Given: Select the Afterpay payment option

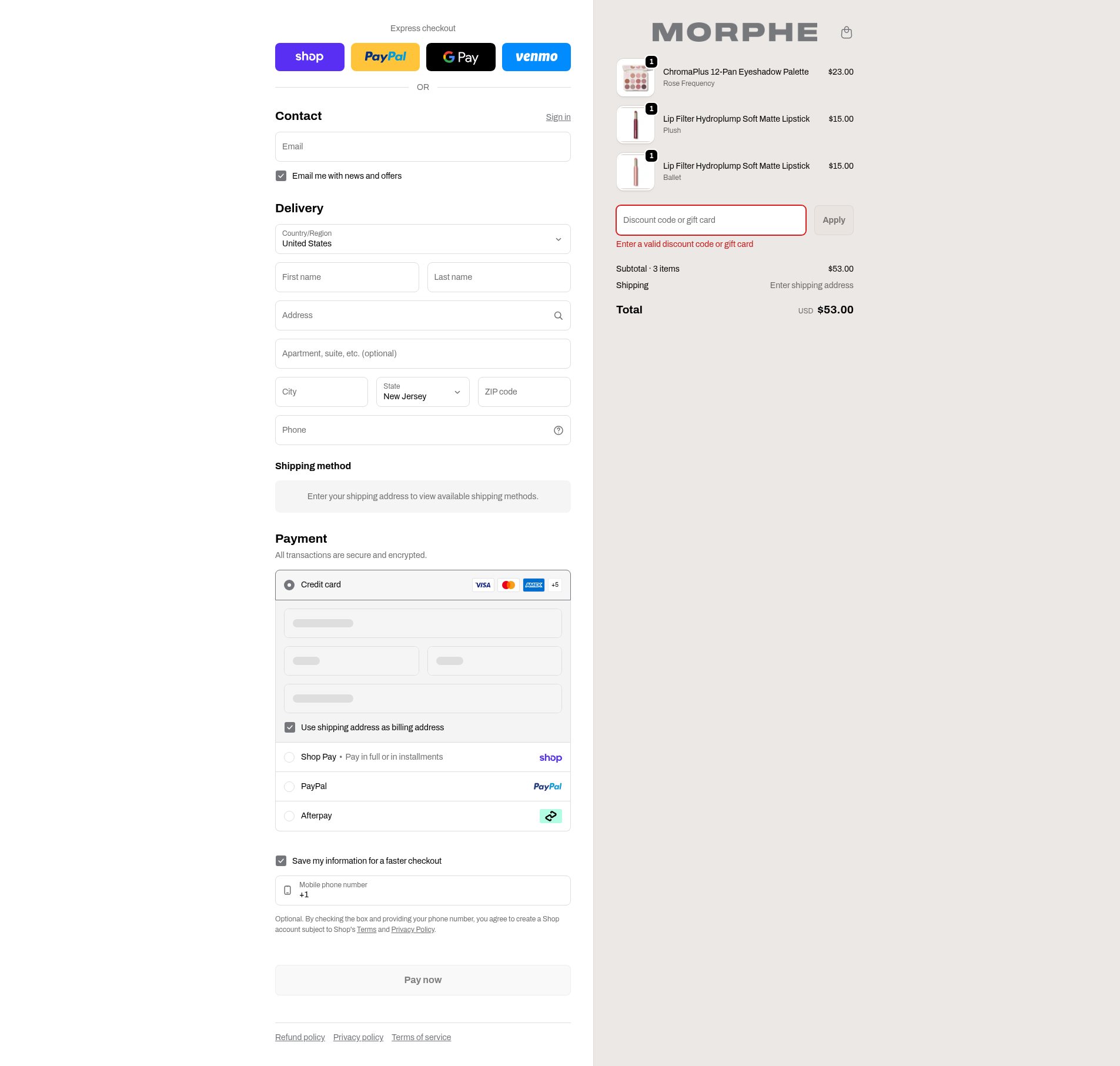Looking at the screenshot, I should [289, 816].
